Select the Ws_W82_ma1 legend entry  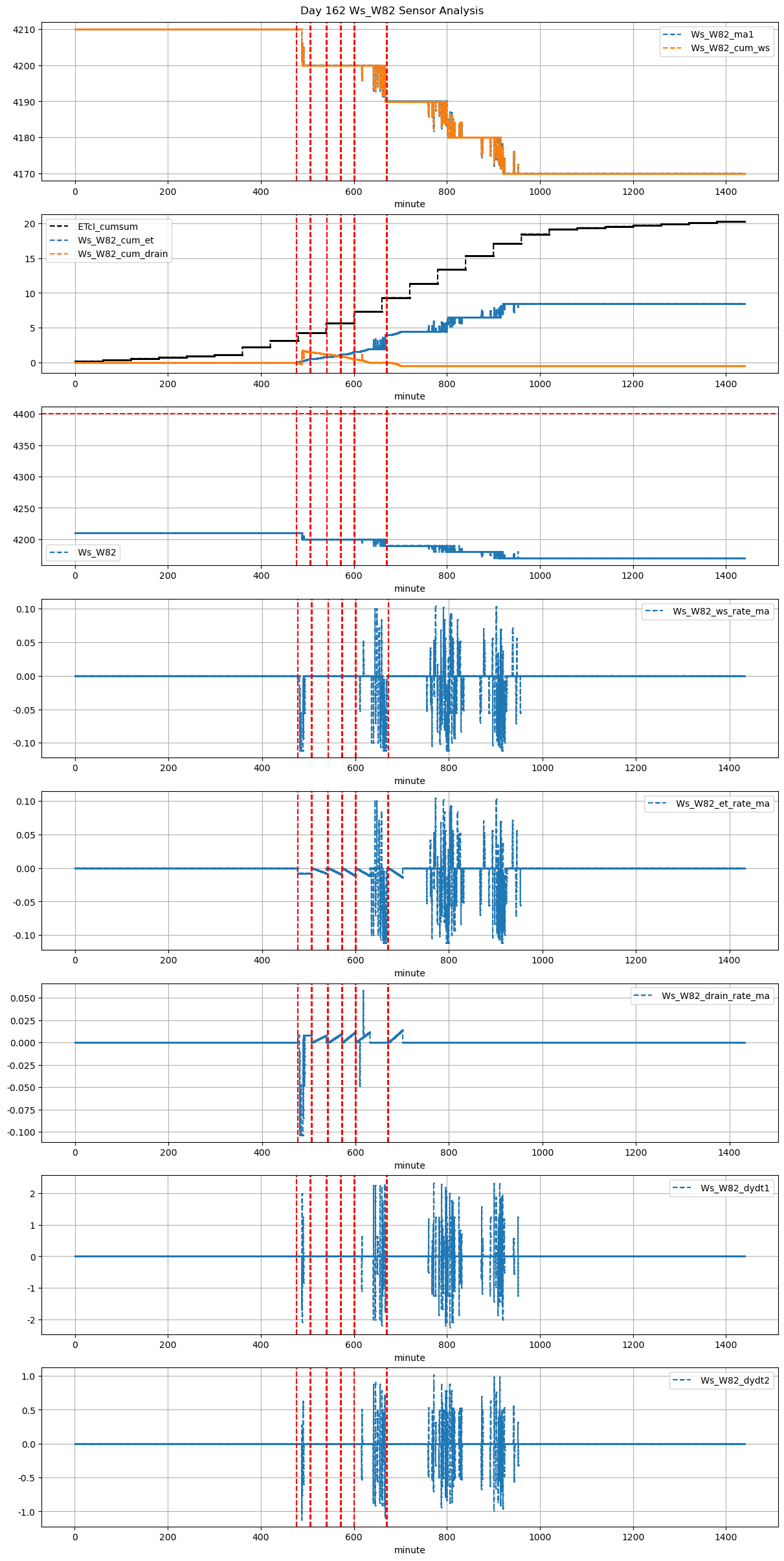click(x=722, y=35)
